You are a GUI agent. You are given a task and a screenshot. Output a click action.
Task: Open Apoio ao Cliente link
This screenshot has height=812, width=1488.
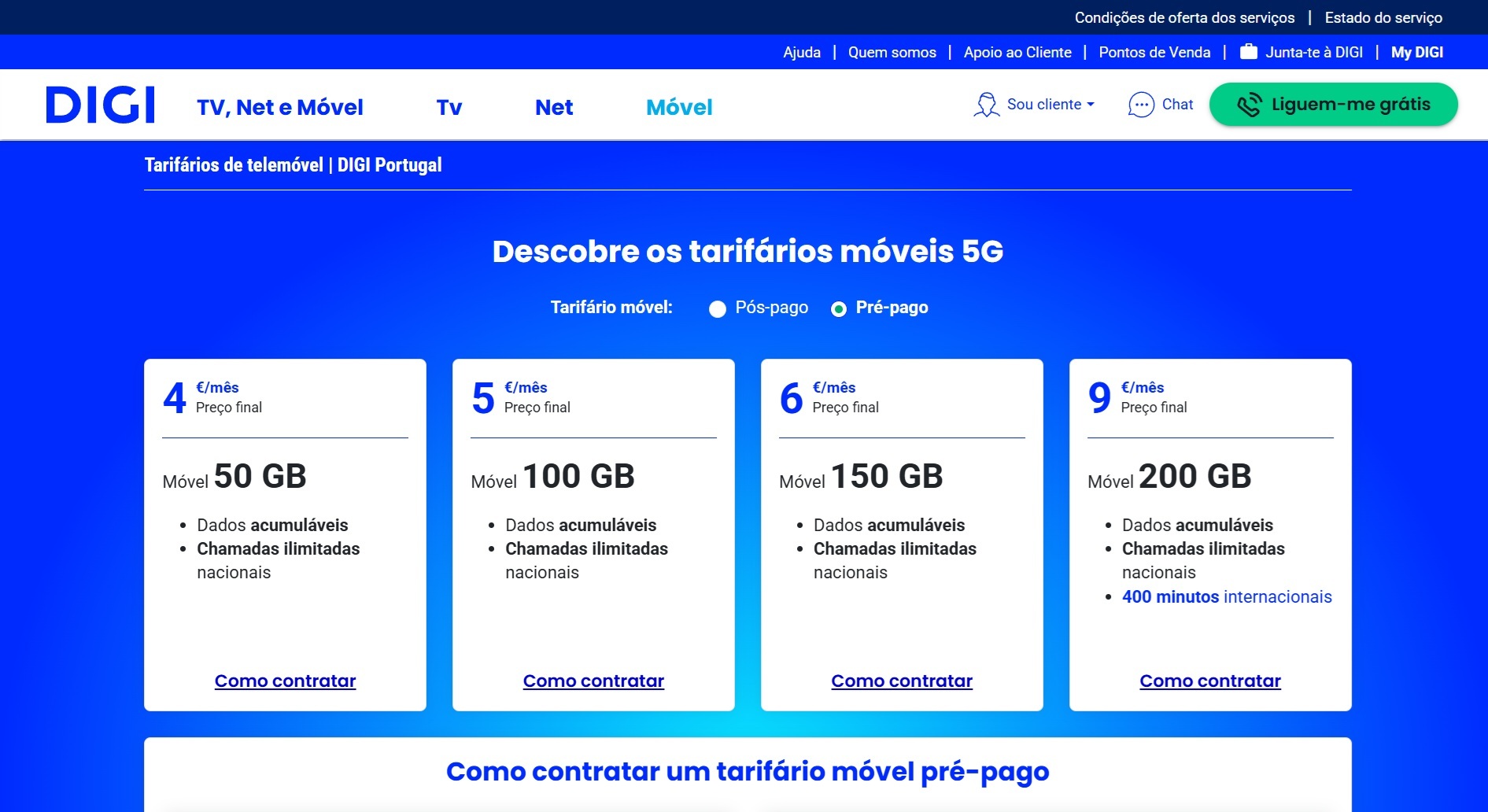click(x=1017, y=52)
